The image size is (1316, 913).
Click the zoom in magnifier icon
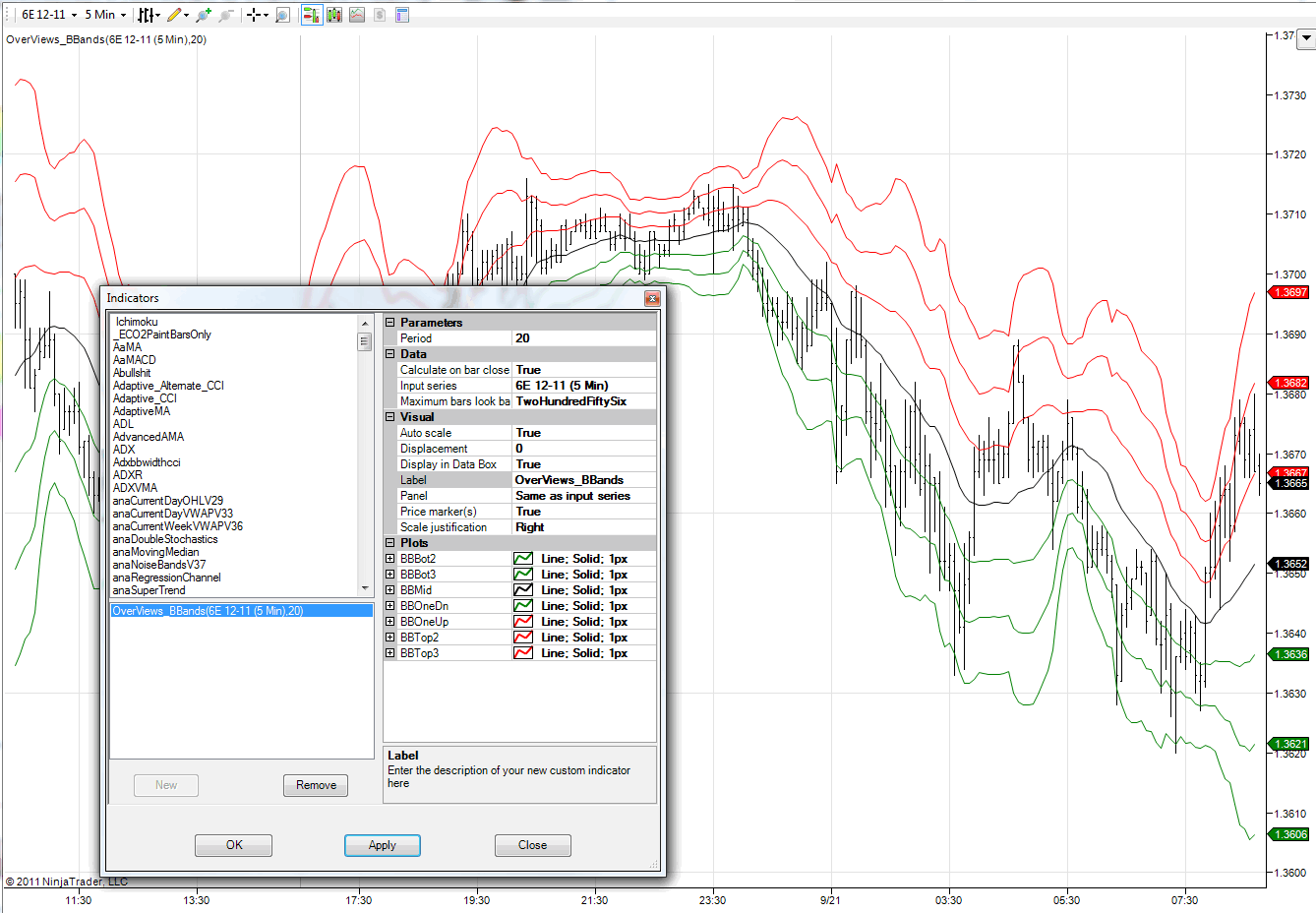(x=204, y=15)
